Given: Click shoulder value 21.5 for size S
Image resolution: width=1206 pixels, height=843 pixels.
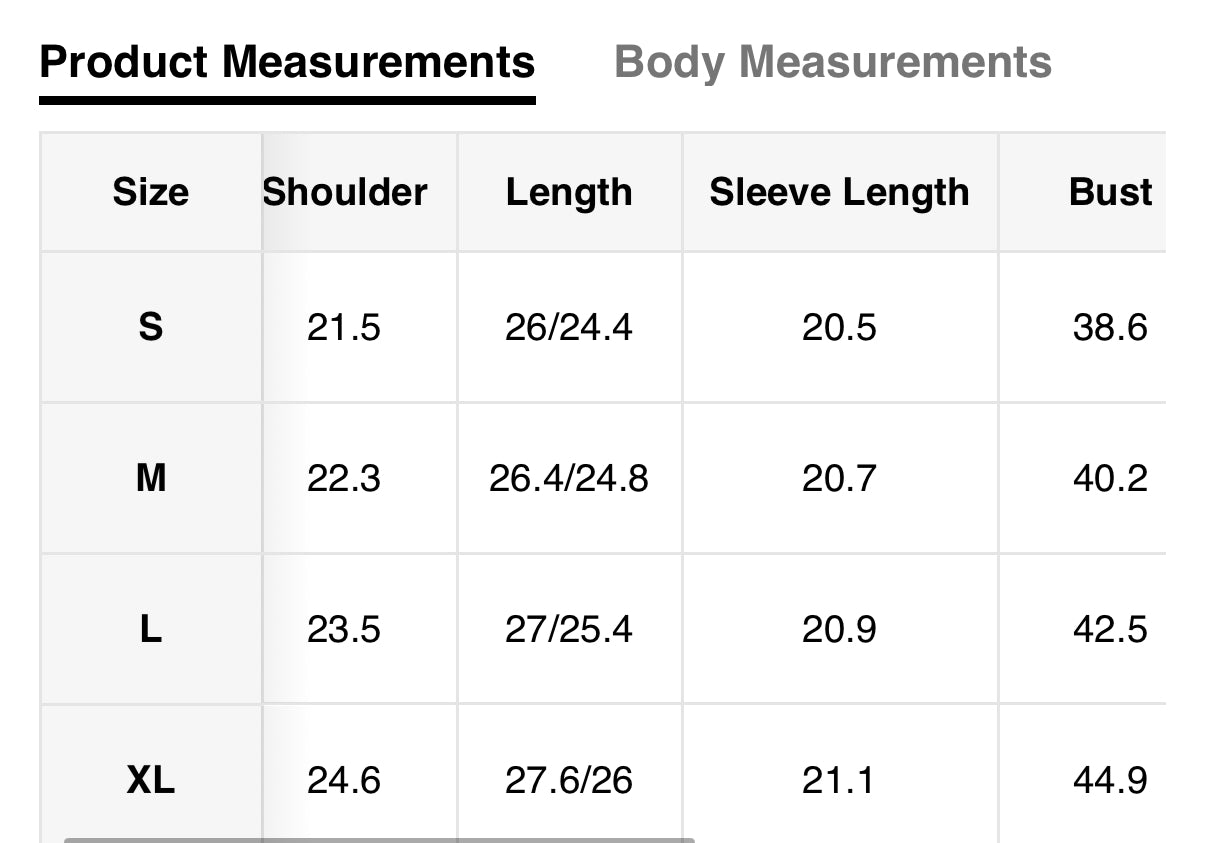Looking at the screenshot, I should pyautogui.click(x=344, y=327).
